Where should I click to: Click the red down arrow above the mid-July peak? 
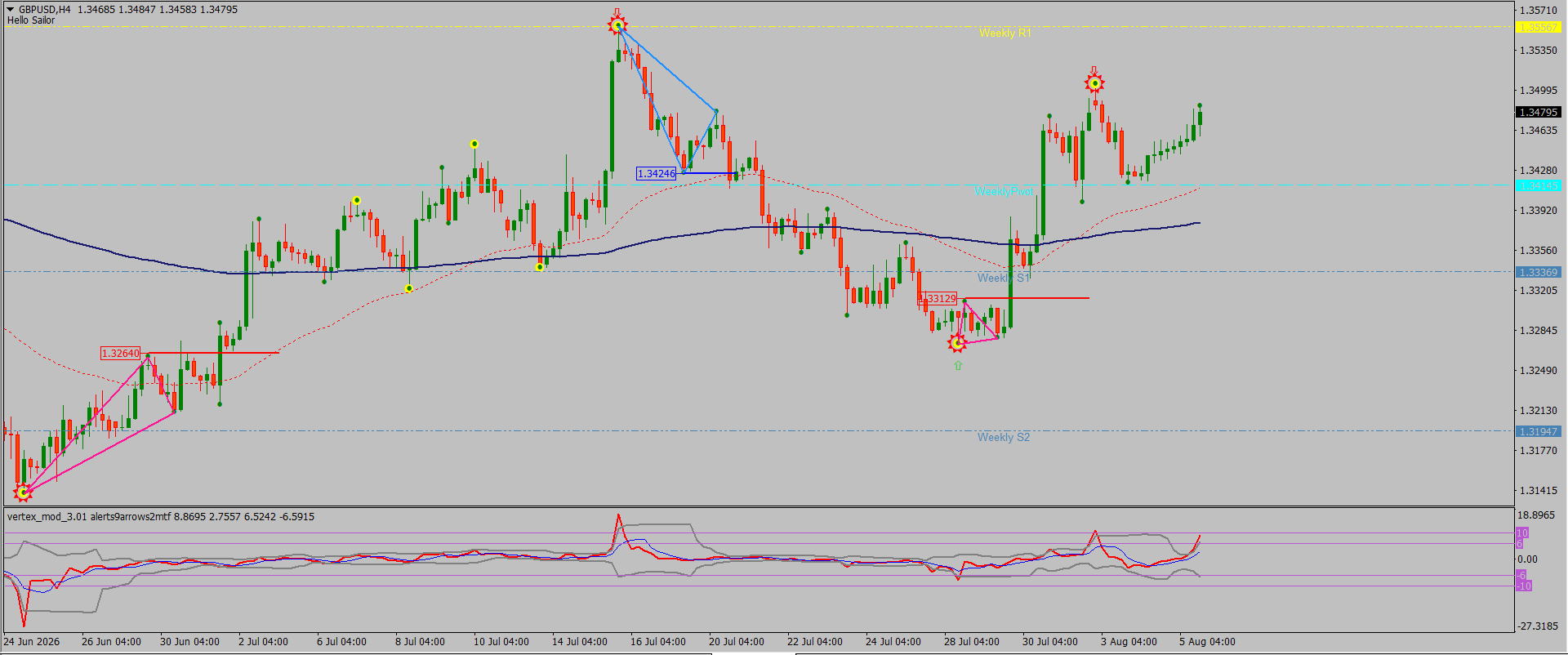pos(617,11)
